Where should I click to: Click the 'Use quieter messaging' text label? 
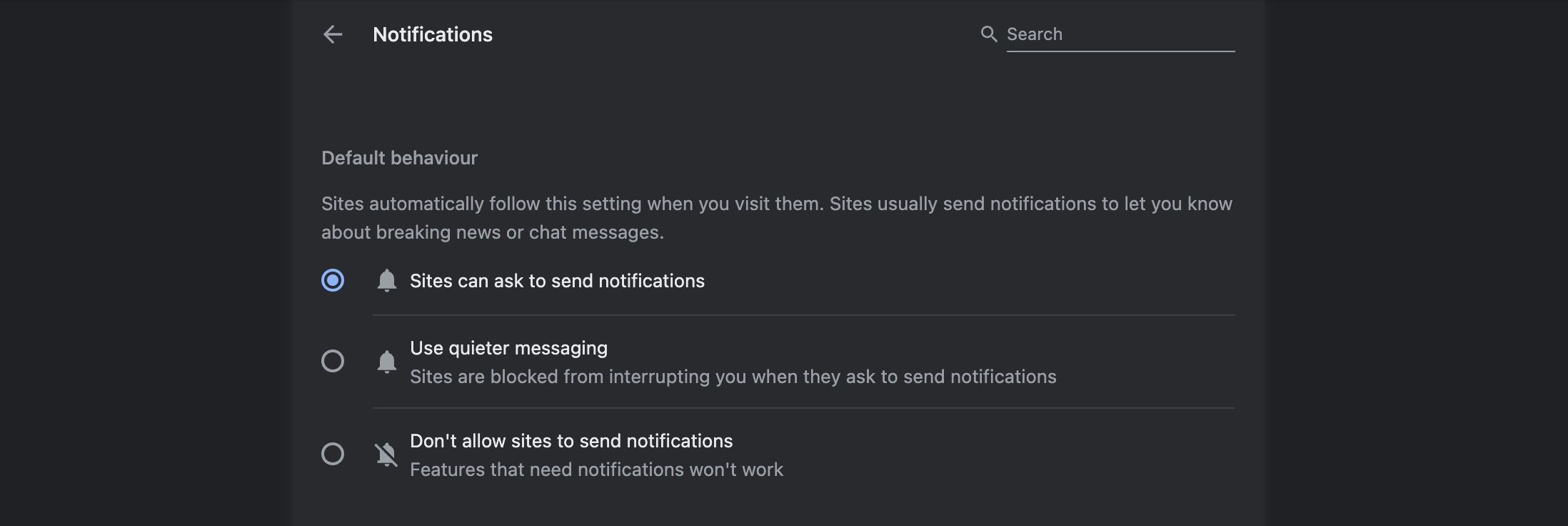point(508,348)
